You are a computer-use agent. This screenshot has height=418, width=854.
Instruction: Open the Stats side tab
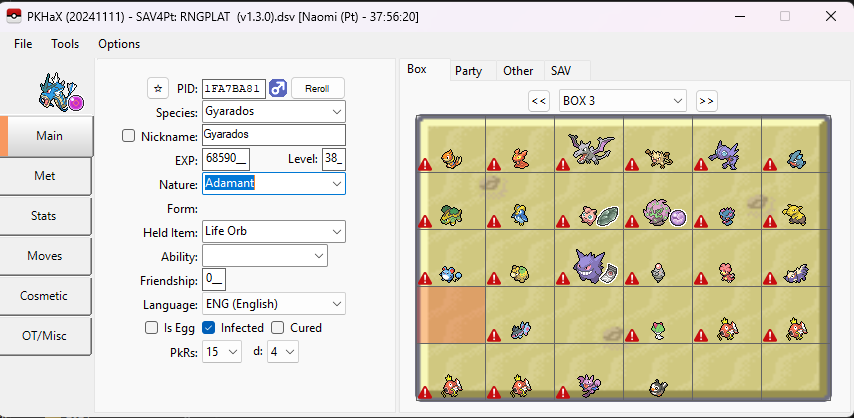(x=46, y=216)
